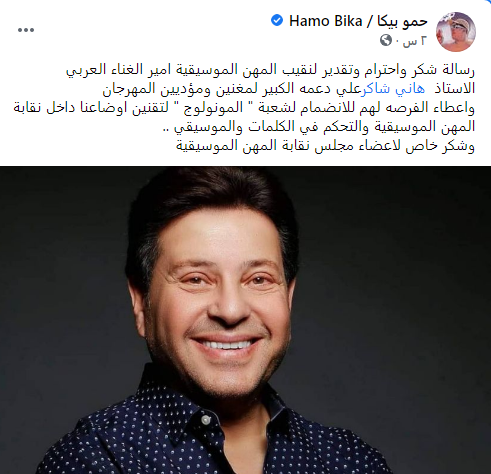Screen dimensions: 491x474
Task: Click the Arabic name حمو بيكا in header
Action: tap(402, 22)
